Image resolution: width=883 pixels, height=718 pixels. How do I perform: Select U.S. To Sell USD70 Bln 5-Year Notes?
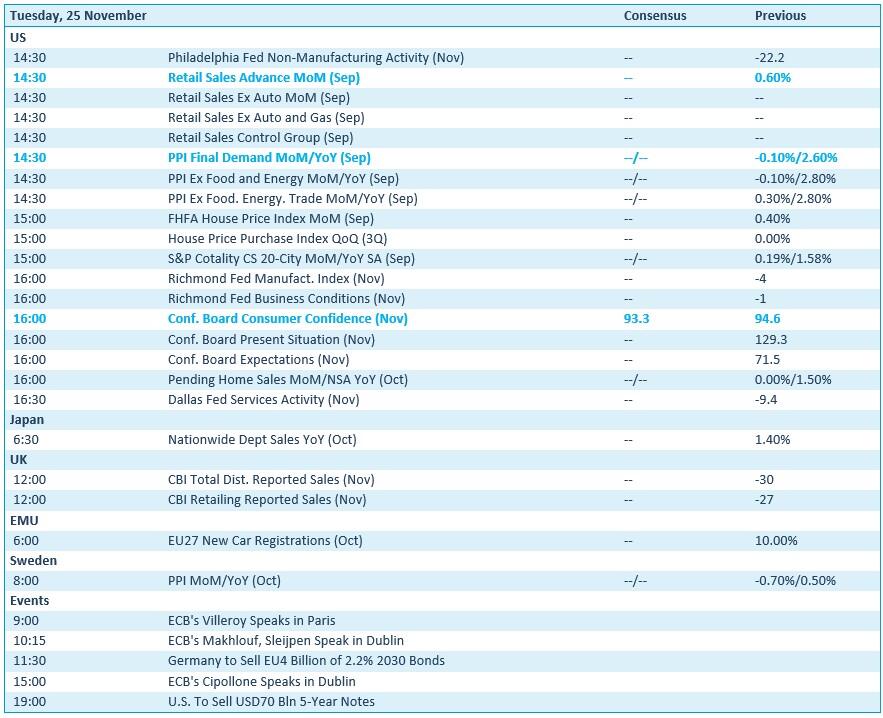[x=271, y=702]
